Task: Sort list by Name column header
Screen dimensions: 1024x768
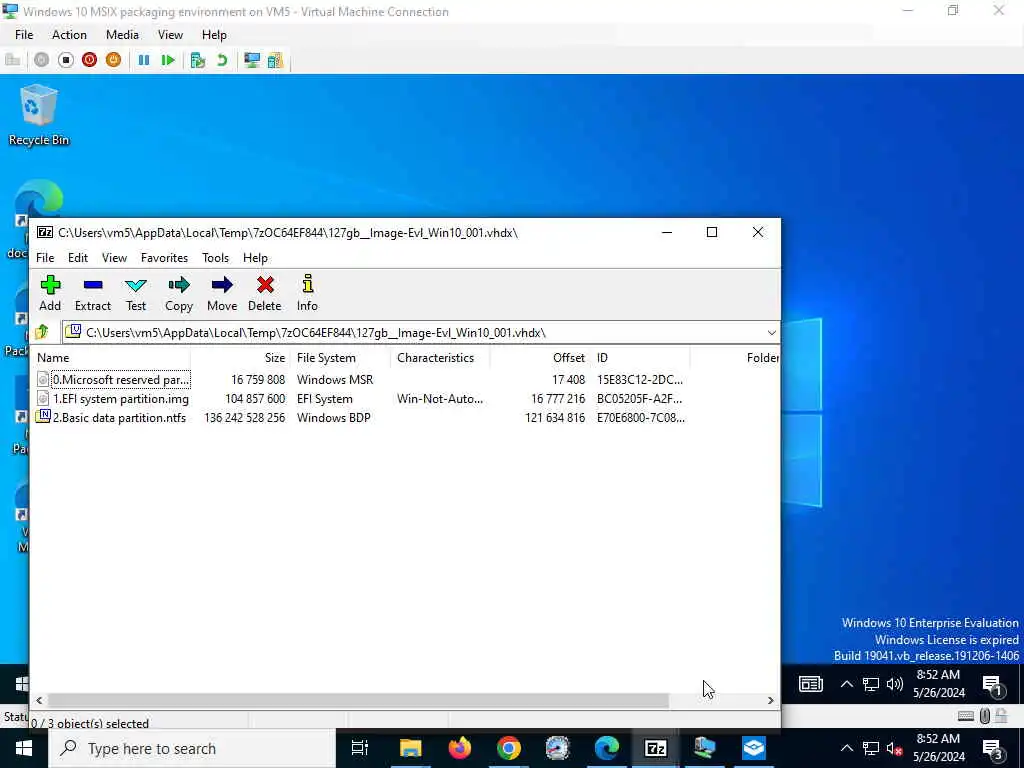Action: coord(112,358)
